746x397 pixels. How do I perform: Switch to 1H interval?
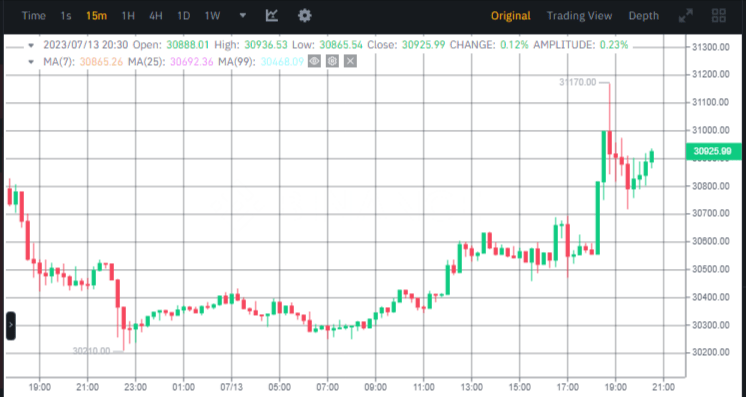[128, 16]
